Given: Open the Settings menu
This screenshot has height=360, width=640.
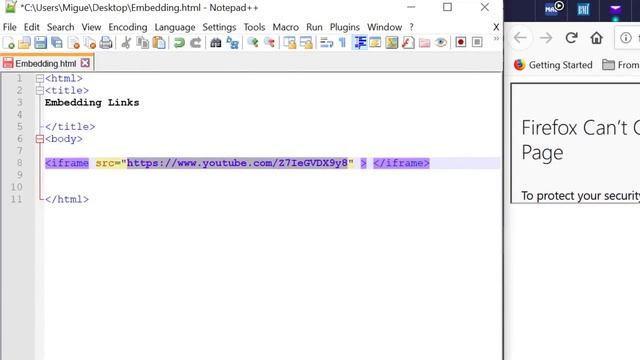Looking at the screenshot, I should click(219, 27).
